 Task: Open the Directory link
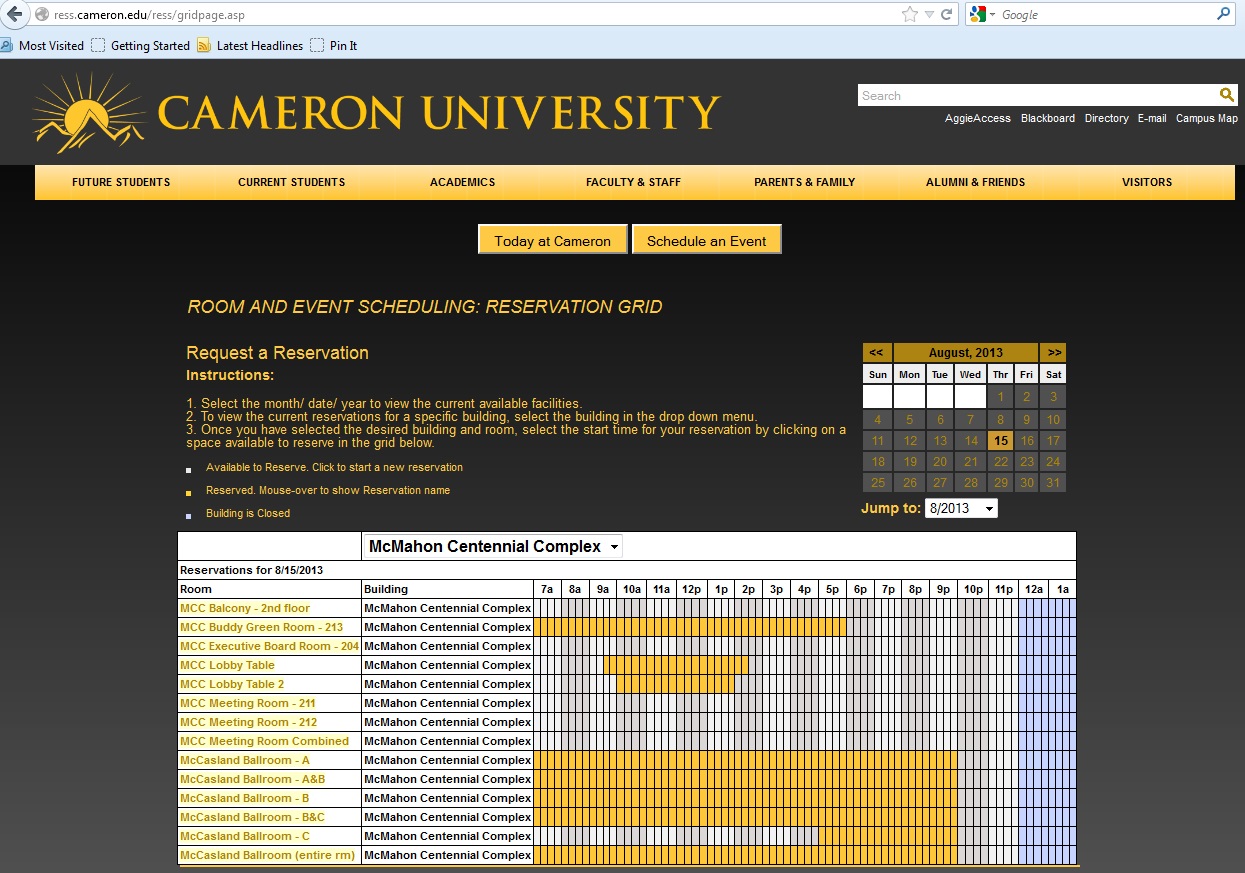click(1107, 118)
